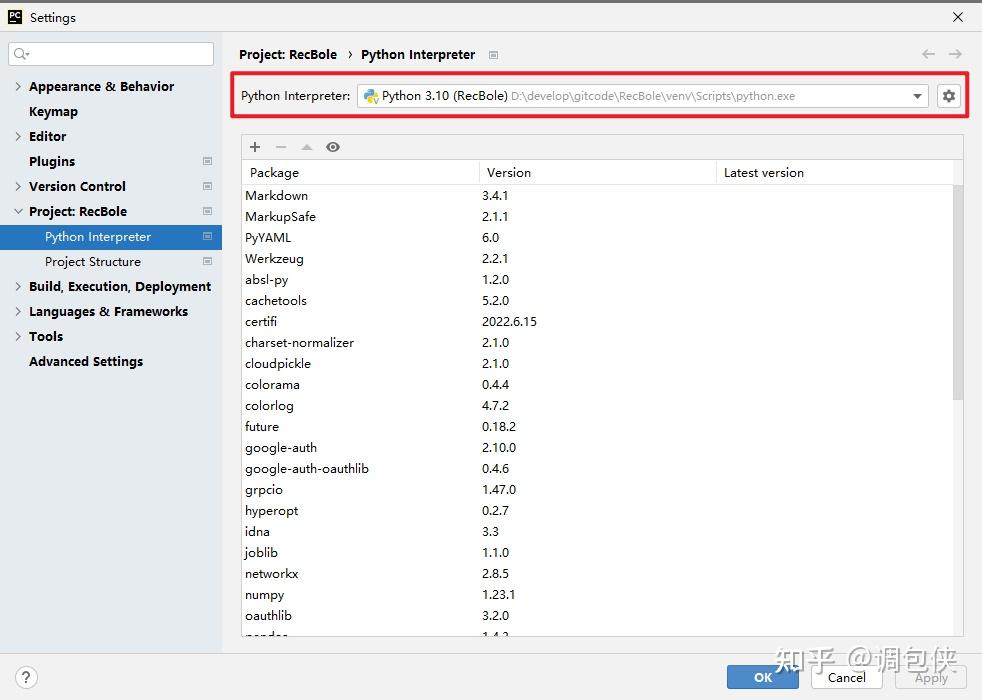The height and width of the screenshot is (700, 982).
Task: Expand the Build, Execution, Deployment section
Action: (18, 287)
